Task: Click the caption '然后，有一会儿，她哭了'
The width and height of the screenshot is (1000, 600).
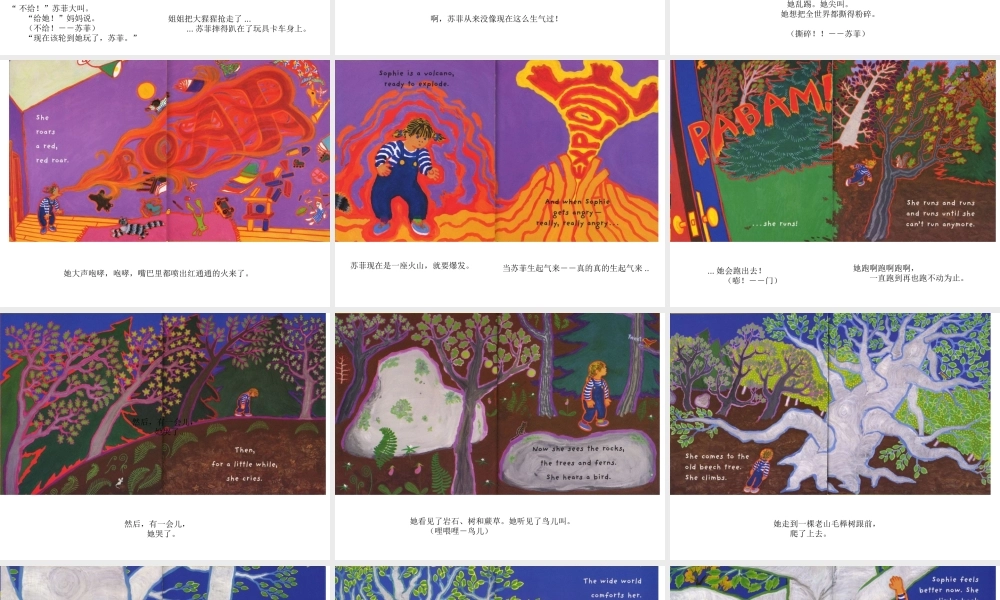Action: click(155, 529)
